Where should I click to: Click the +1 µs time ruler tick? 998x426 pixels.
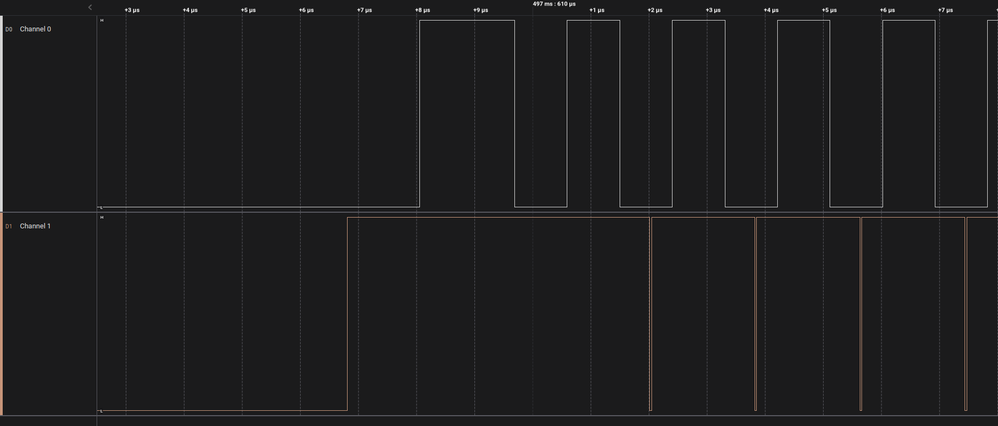pos(596,10)
